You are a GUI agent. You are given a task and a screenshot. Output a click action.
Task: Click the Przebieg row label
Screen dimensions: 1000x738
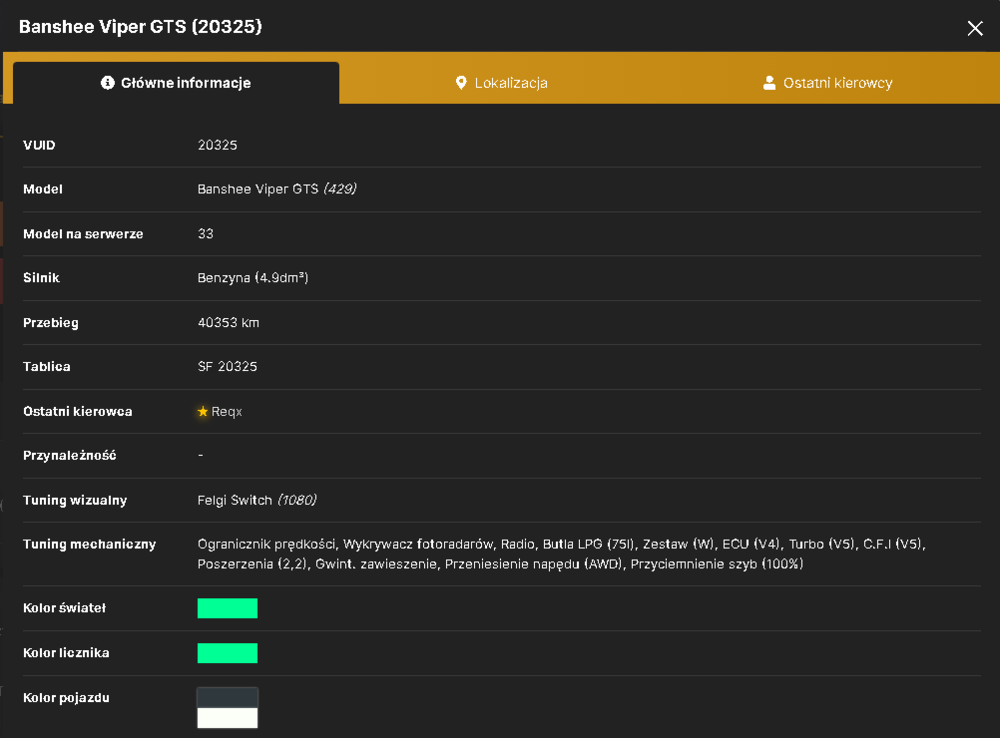point(51,322)
